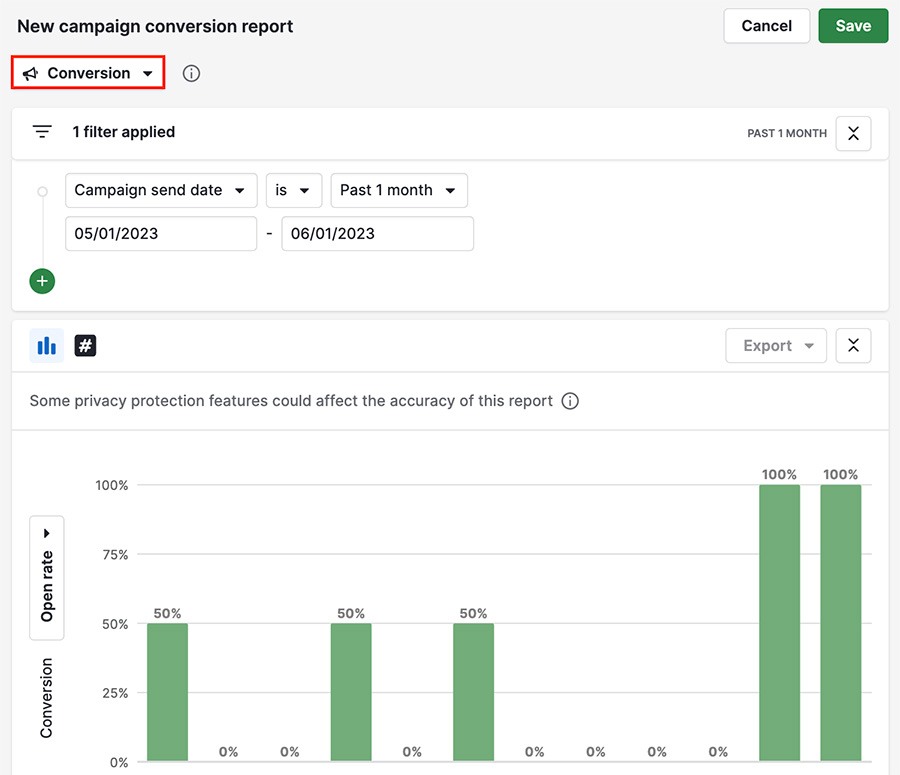The height and width of the screenshot is (775, 900).
Task: Add a new filter with the green plus button
Action: (42, 281)
